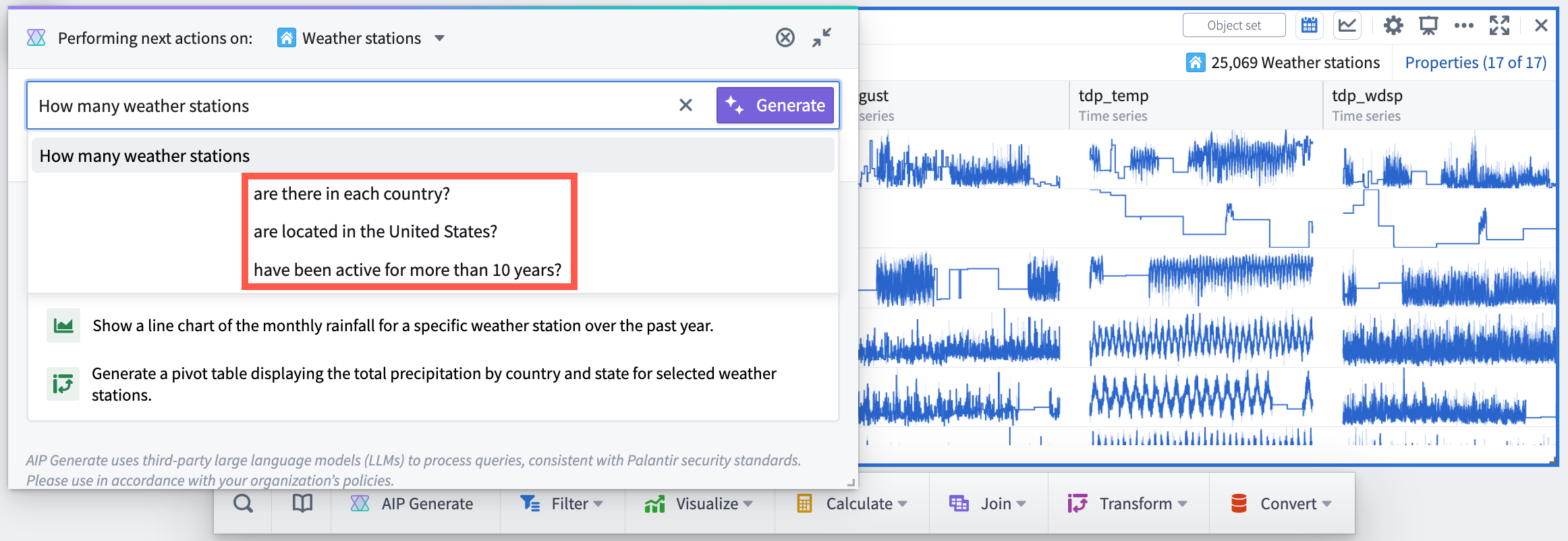1568x541 pixels.
Task: Click the line chart suggestion icon
Action: point(63,326)
